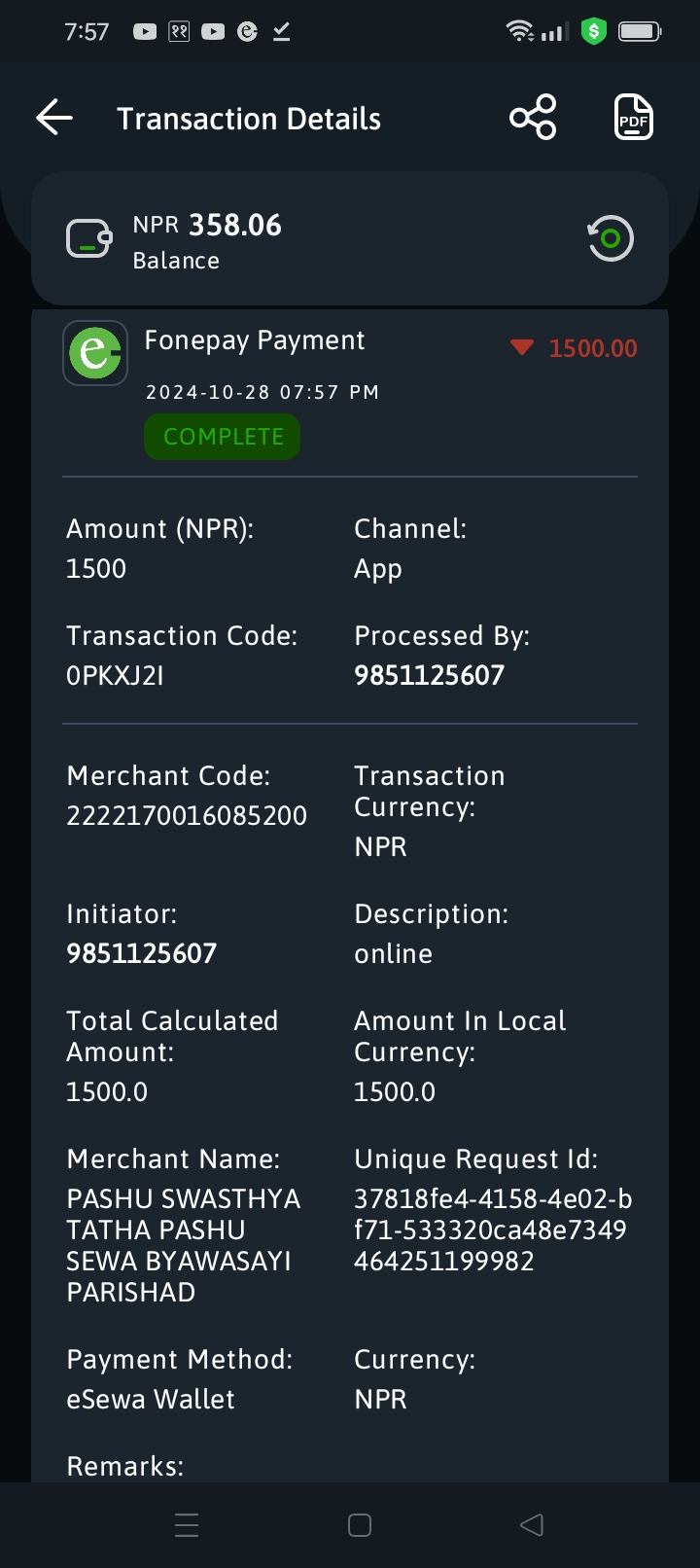
Task: Tap the Android home square button
Action: click(360, 1525)
